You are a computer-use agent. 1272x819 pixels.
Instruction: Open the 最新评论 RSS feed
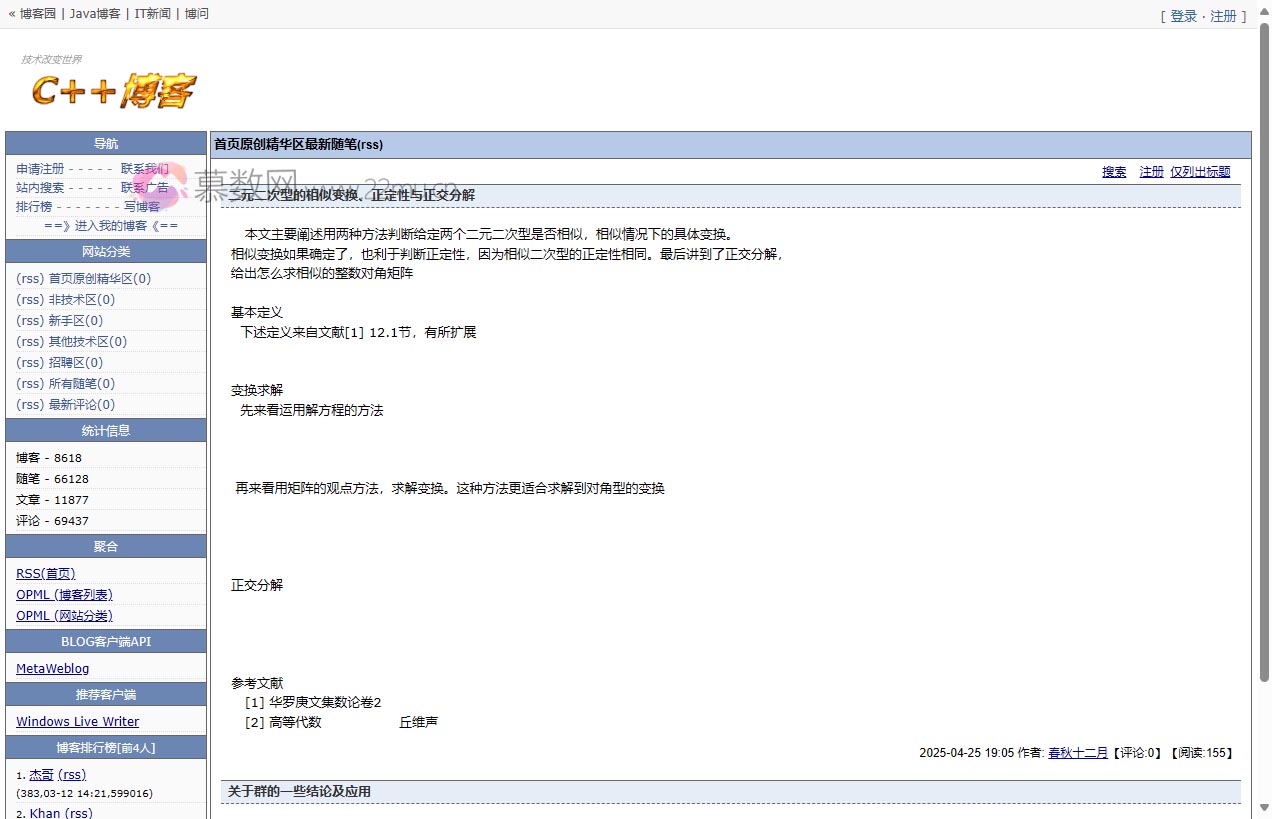point(29,404)
